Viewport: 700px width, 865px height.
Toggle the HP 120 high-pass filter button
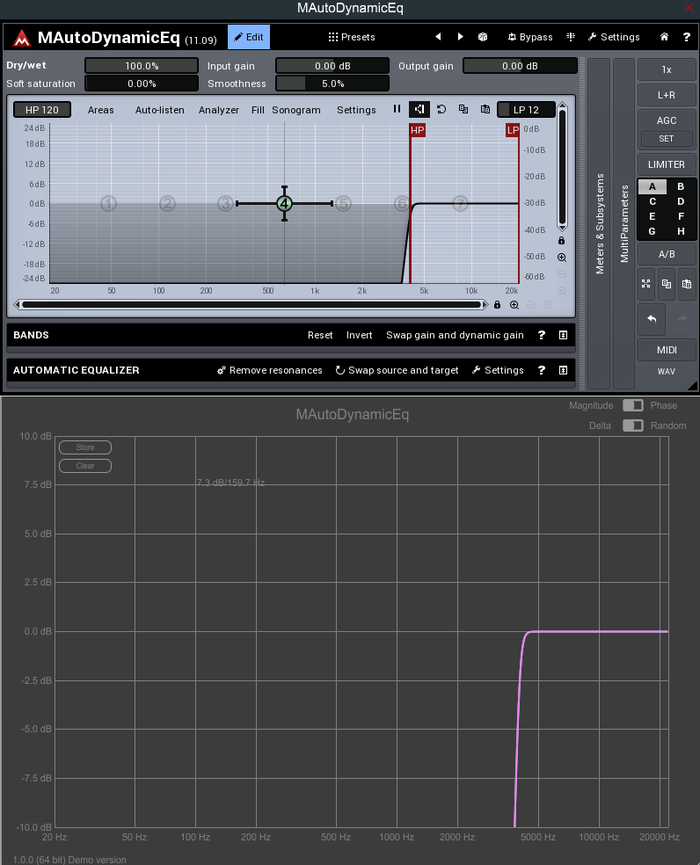tap(42, 110)
